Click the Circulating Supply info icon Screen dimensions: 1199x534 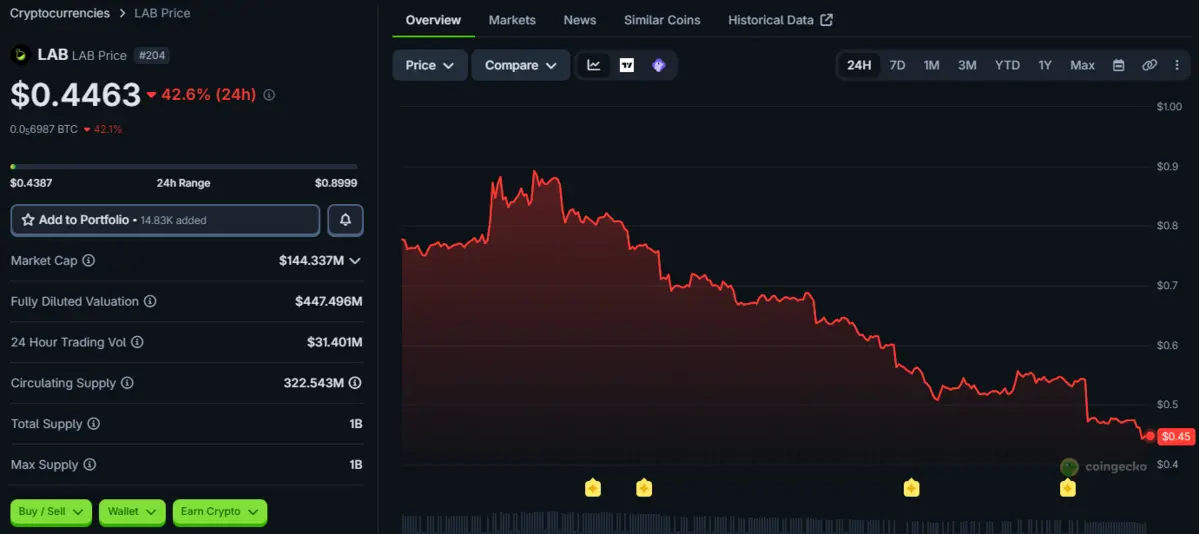coord(128,383)
